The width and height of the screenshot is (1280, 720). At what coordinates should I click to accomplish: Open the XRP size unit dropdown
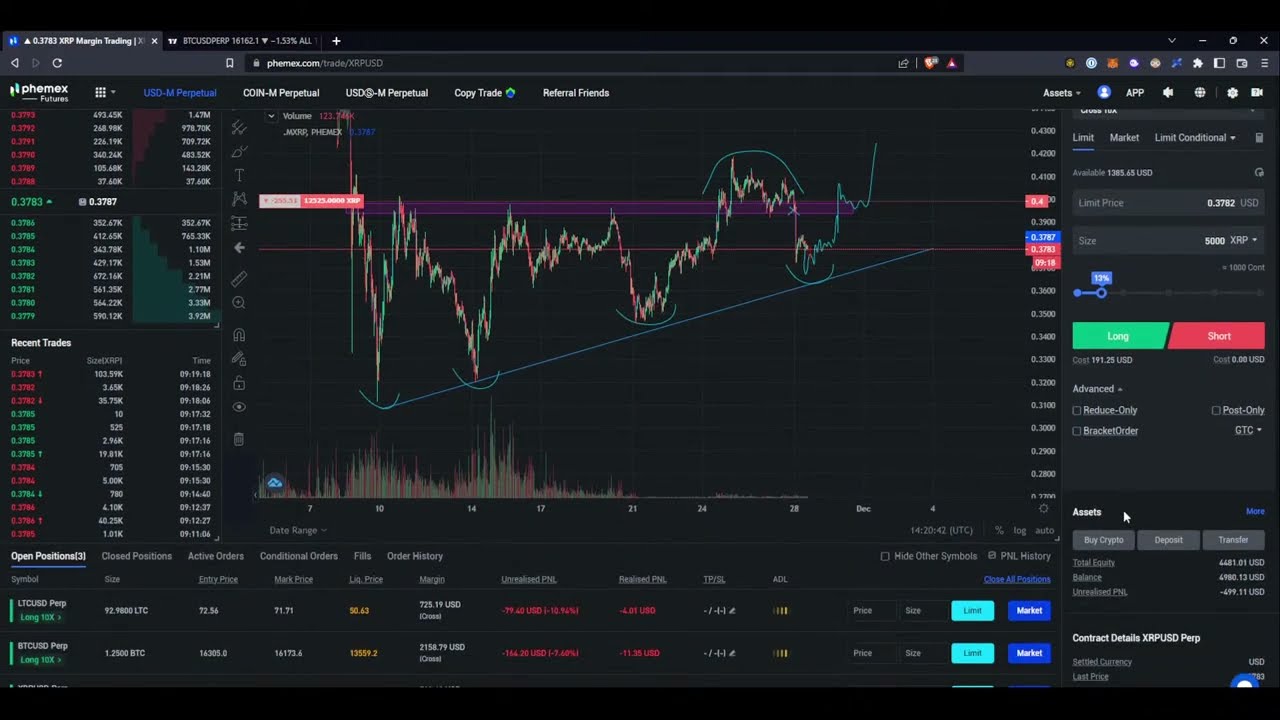tap(1244, 240)
